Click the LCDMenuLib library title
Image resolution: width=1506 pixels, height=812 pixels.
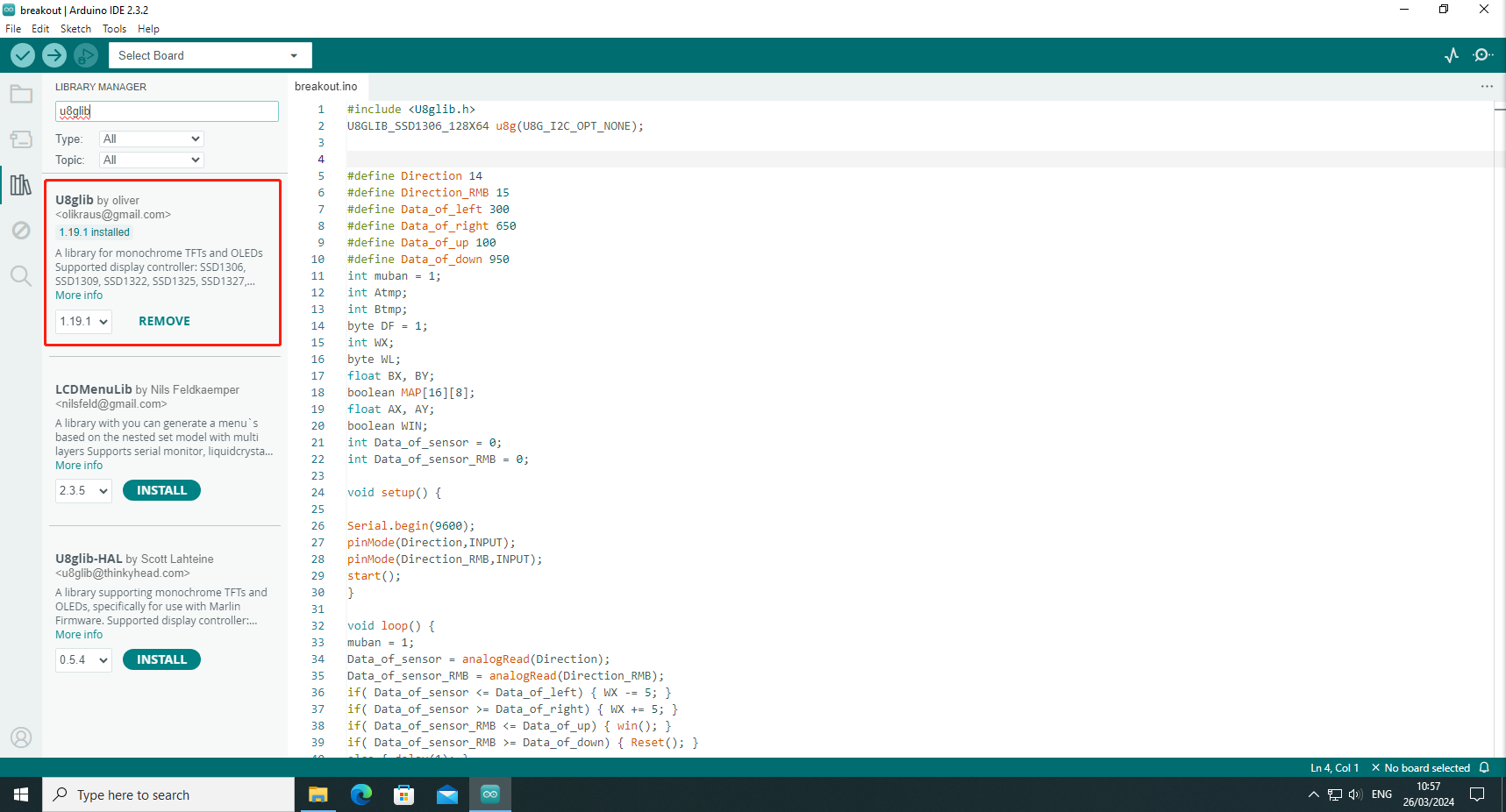pyautogui.click(x=94, y=389)
